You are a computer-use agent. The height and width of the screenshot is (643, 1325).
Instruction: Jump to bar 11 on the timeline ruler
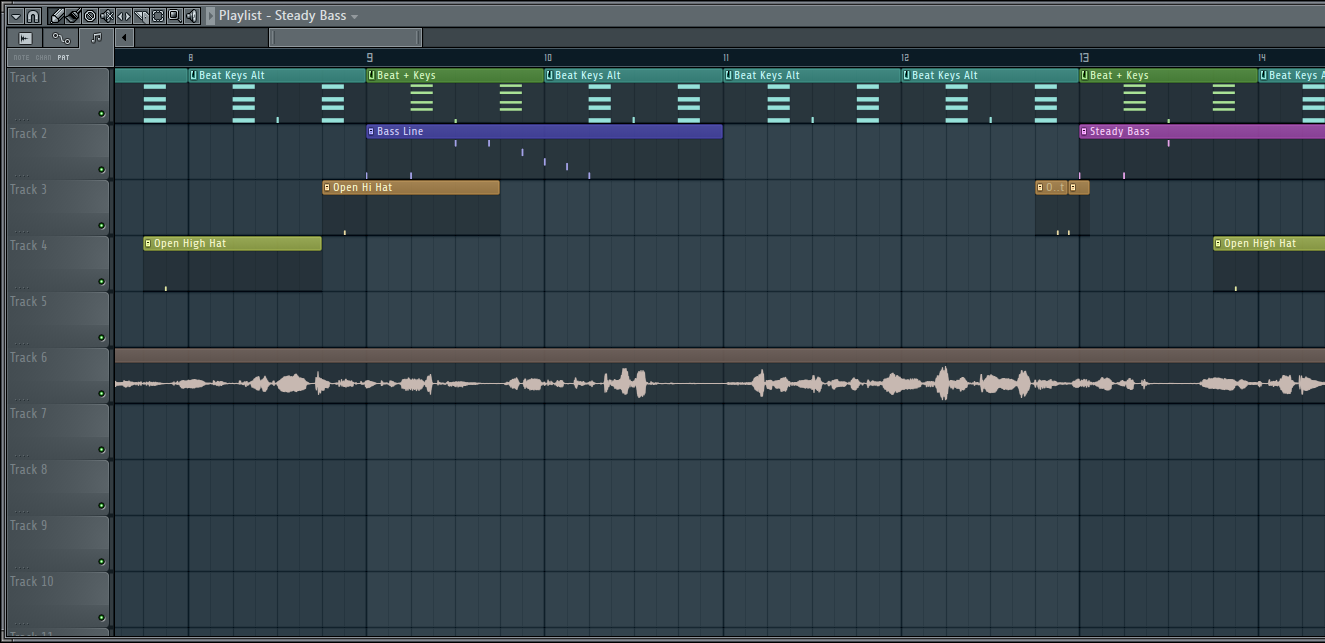726,58
